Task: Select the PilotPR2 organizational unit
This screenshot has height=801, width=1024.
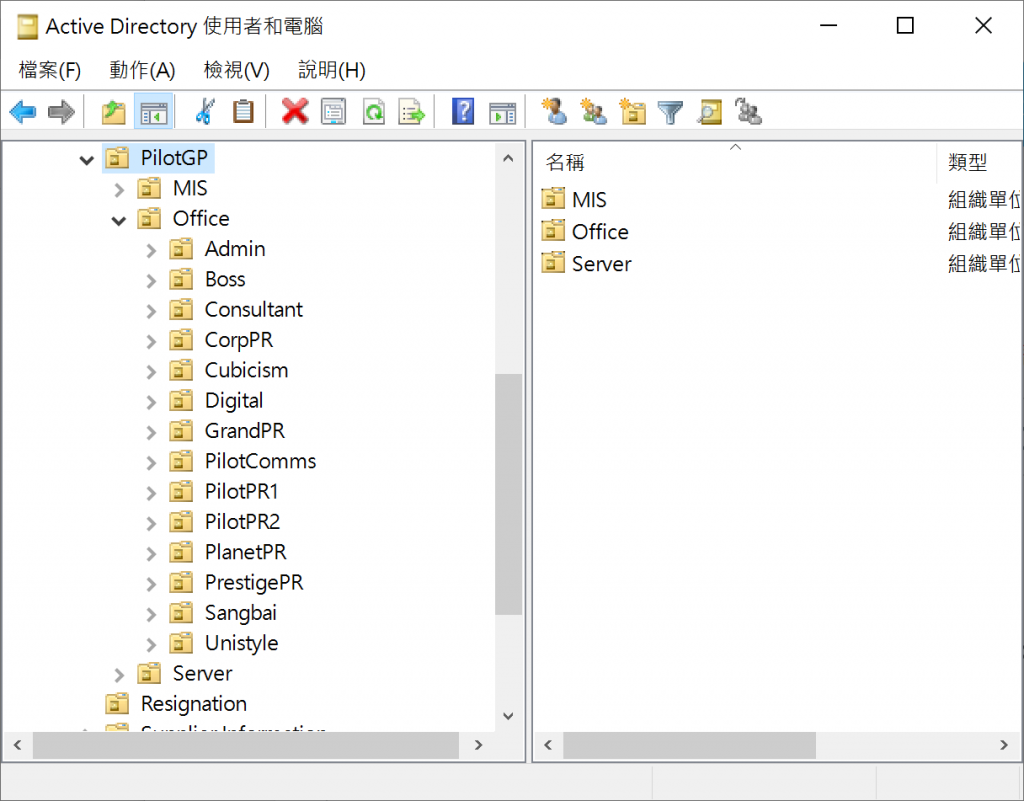Action: coord(242,522)
